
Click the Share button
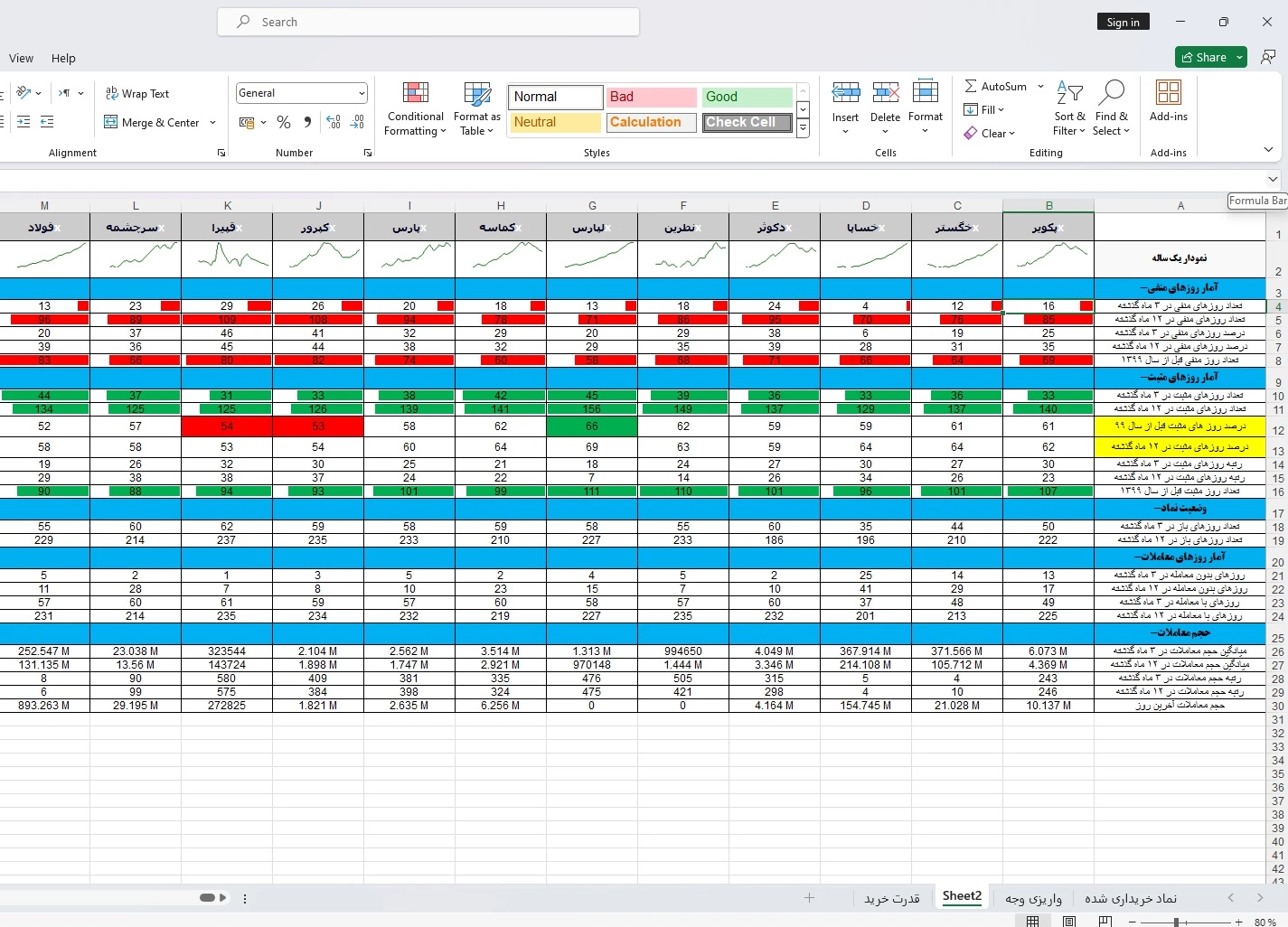(x=1203, y=57)
